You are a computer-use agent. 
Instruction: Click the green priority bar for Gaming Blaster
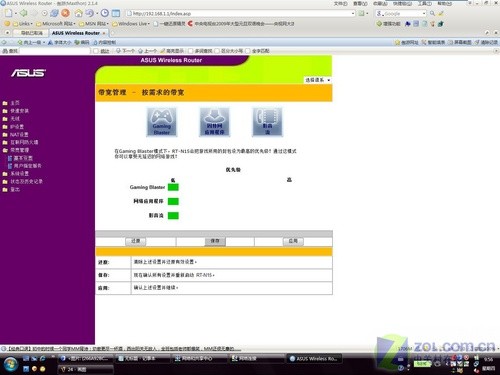pos(173,187)
